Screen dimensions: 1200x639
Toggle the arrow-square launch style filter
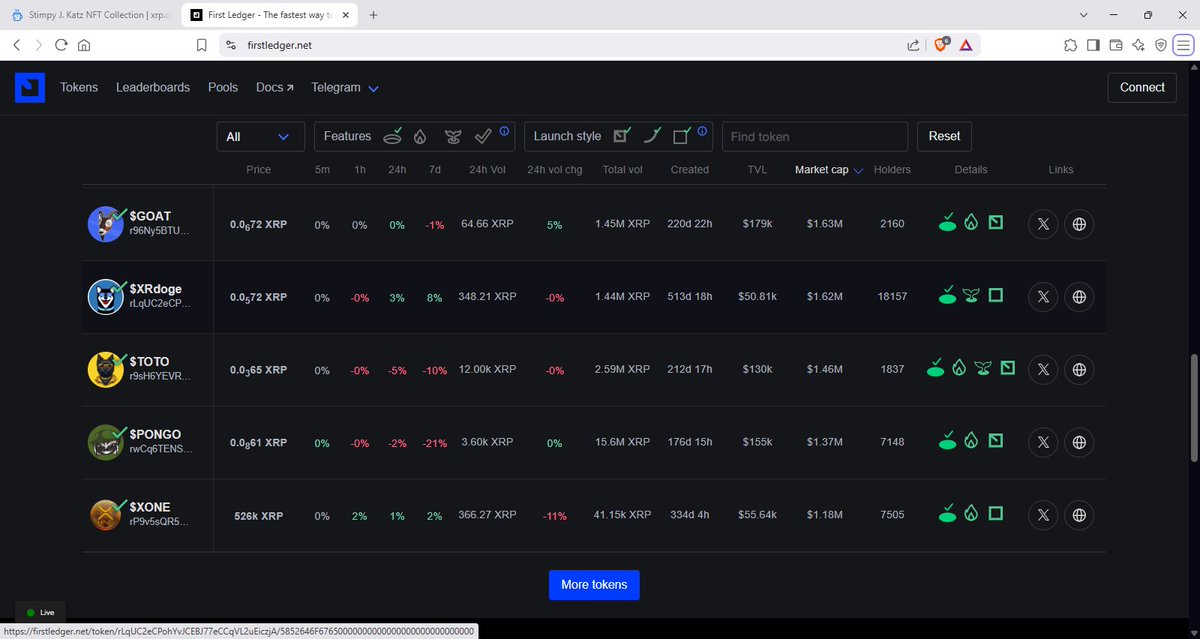click(622, 135)
